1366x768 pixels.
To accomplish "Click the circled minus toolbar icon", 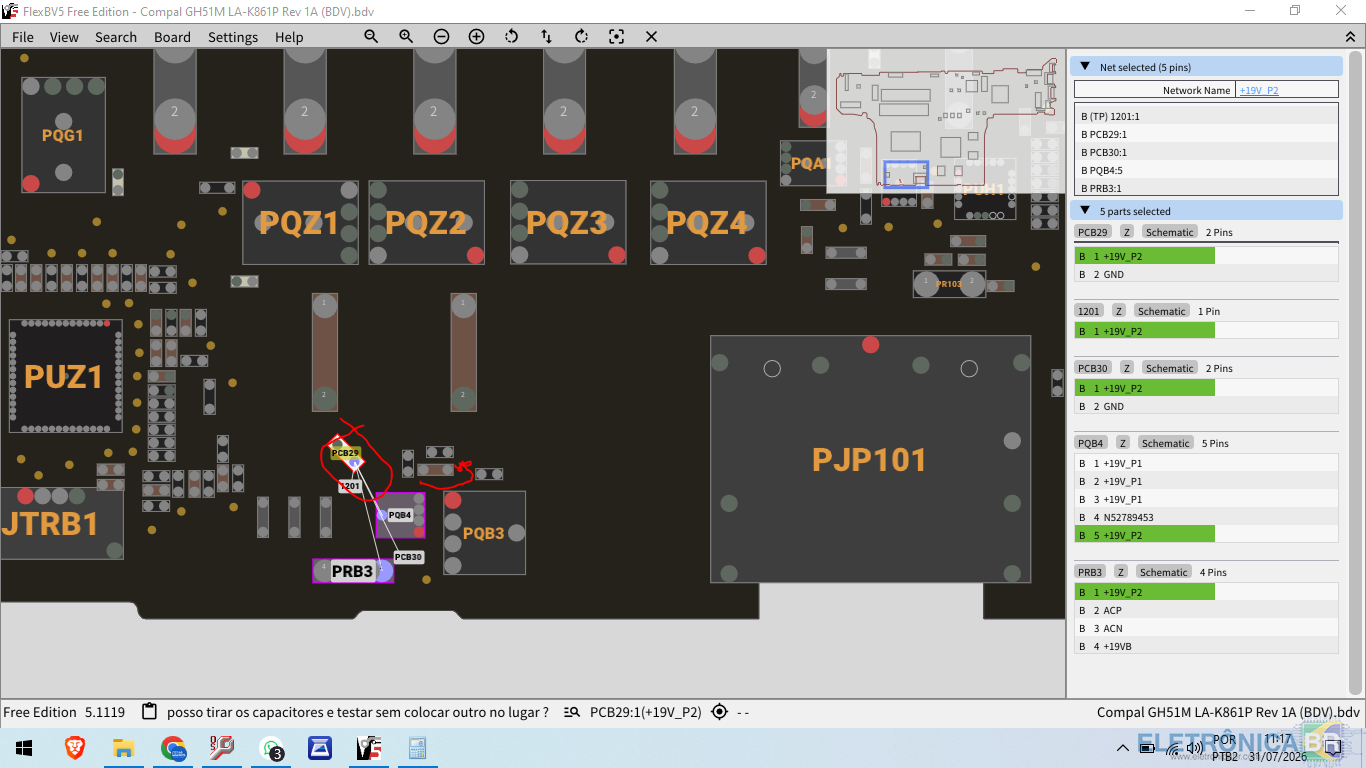I will point(441,36).
